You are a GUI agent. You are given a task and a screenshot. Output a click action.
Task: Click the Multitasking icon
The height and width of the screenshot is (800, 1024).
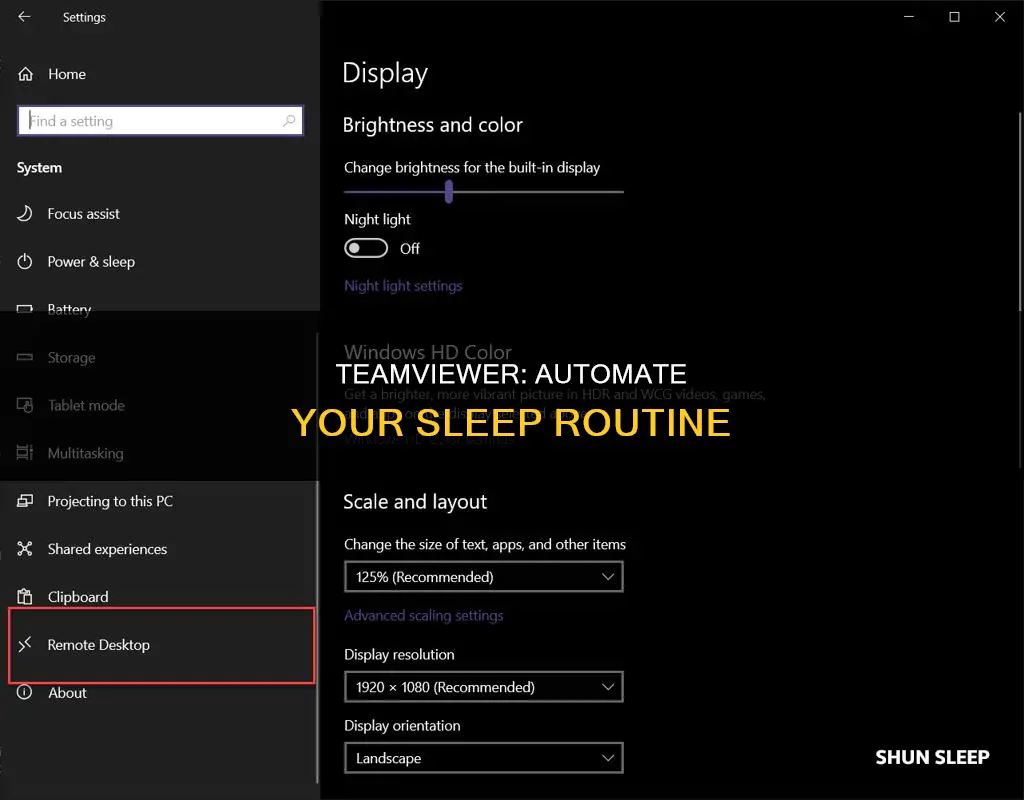(x=25, y=453)
